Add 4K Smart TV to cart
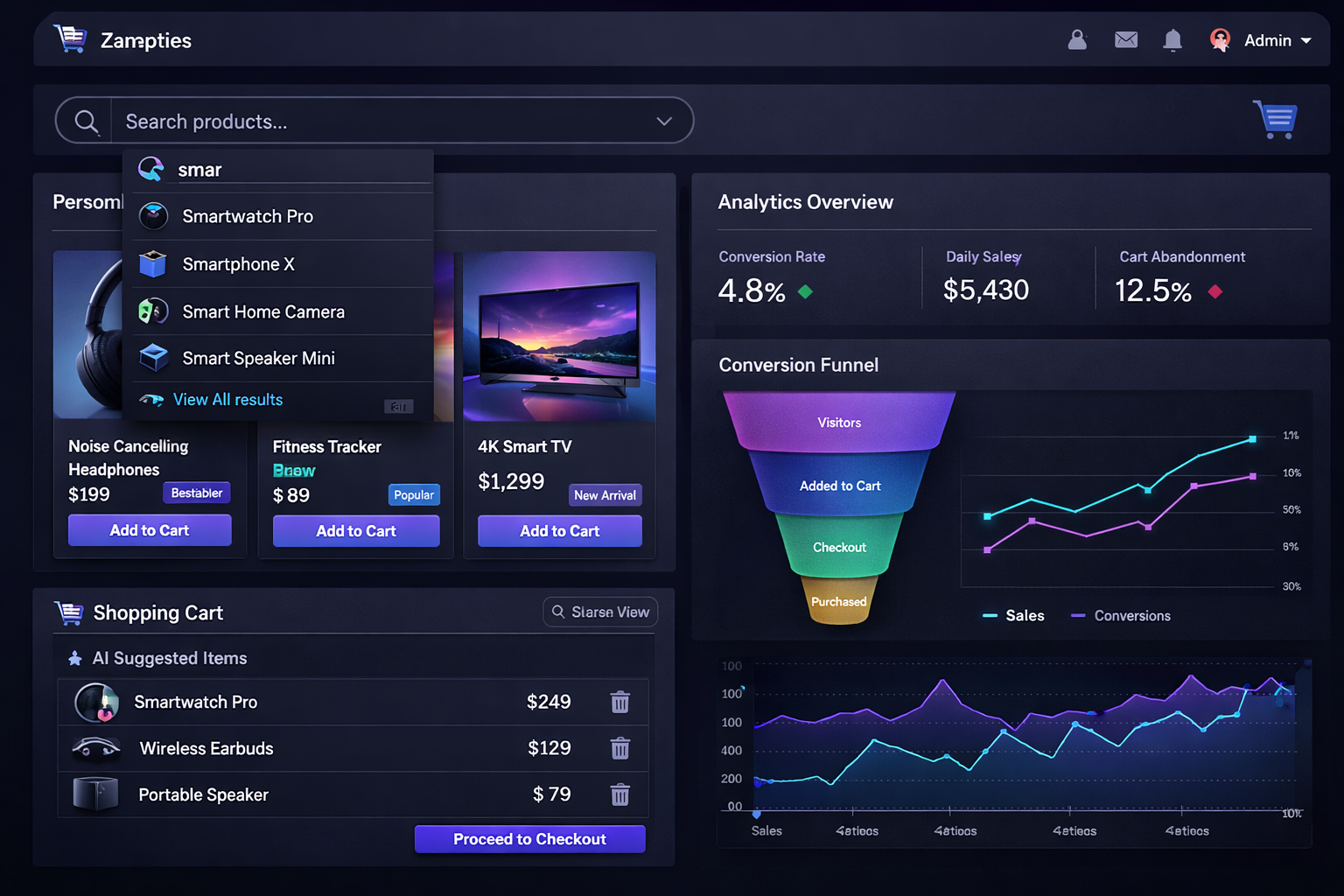The width and height of the screenshot is (1344, 896). coord(559,530)
